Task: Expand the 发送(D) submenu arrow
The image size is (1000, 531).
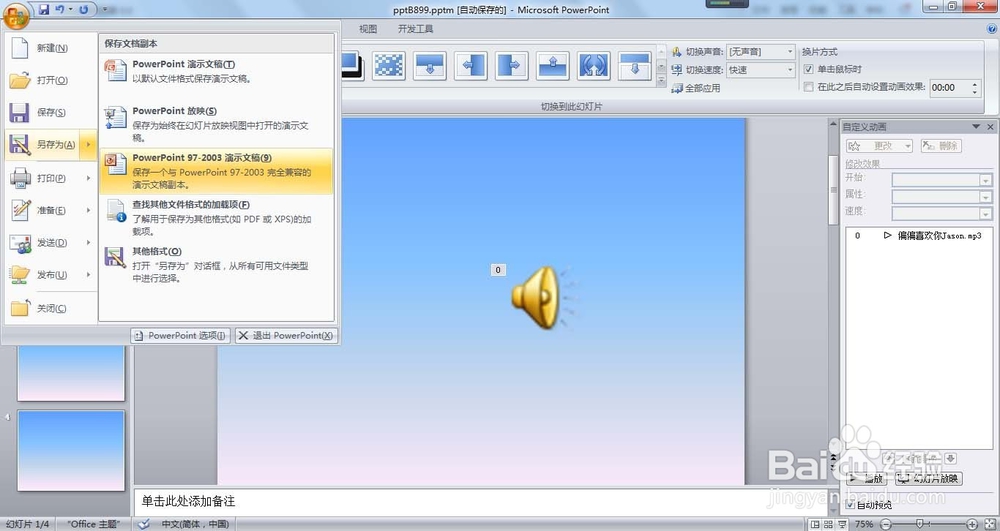Action: pyautogui.click(x=89, y=242)
